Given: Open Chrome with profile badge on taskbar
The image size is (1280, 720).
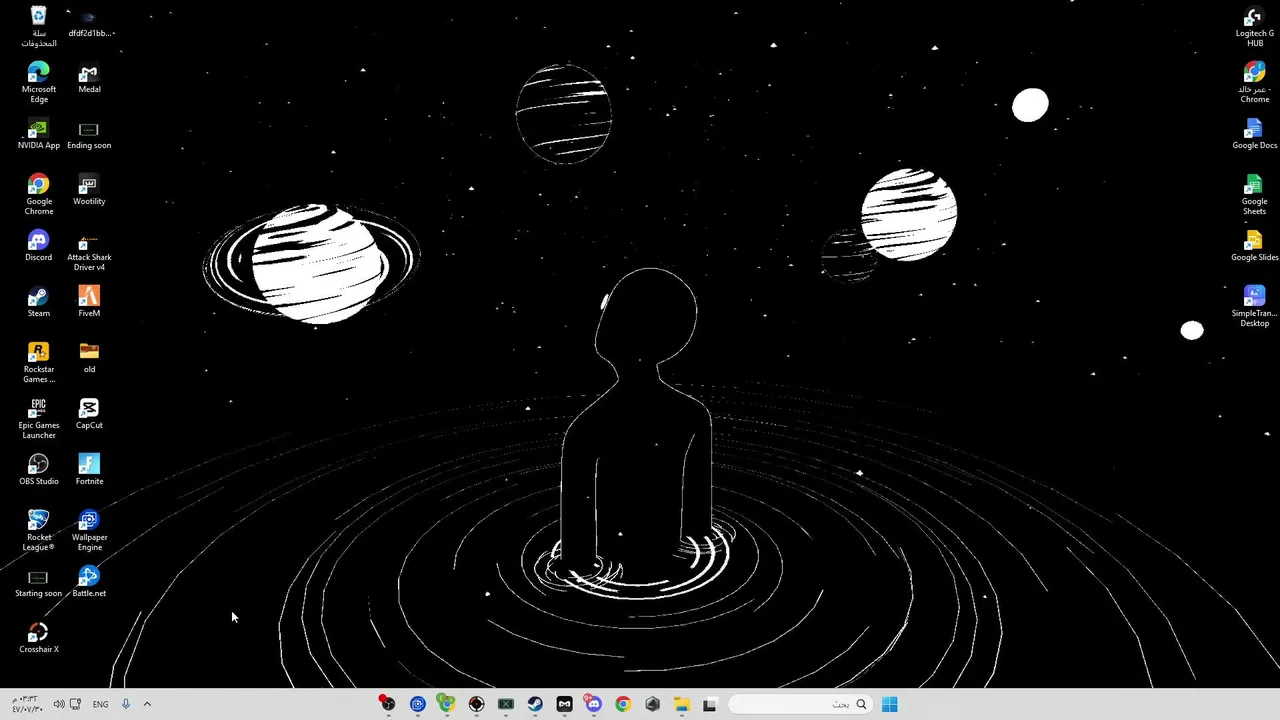Looking at the screenshot, I should point(446,704).
